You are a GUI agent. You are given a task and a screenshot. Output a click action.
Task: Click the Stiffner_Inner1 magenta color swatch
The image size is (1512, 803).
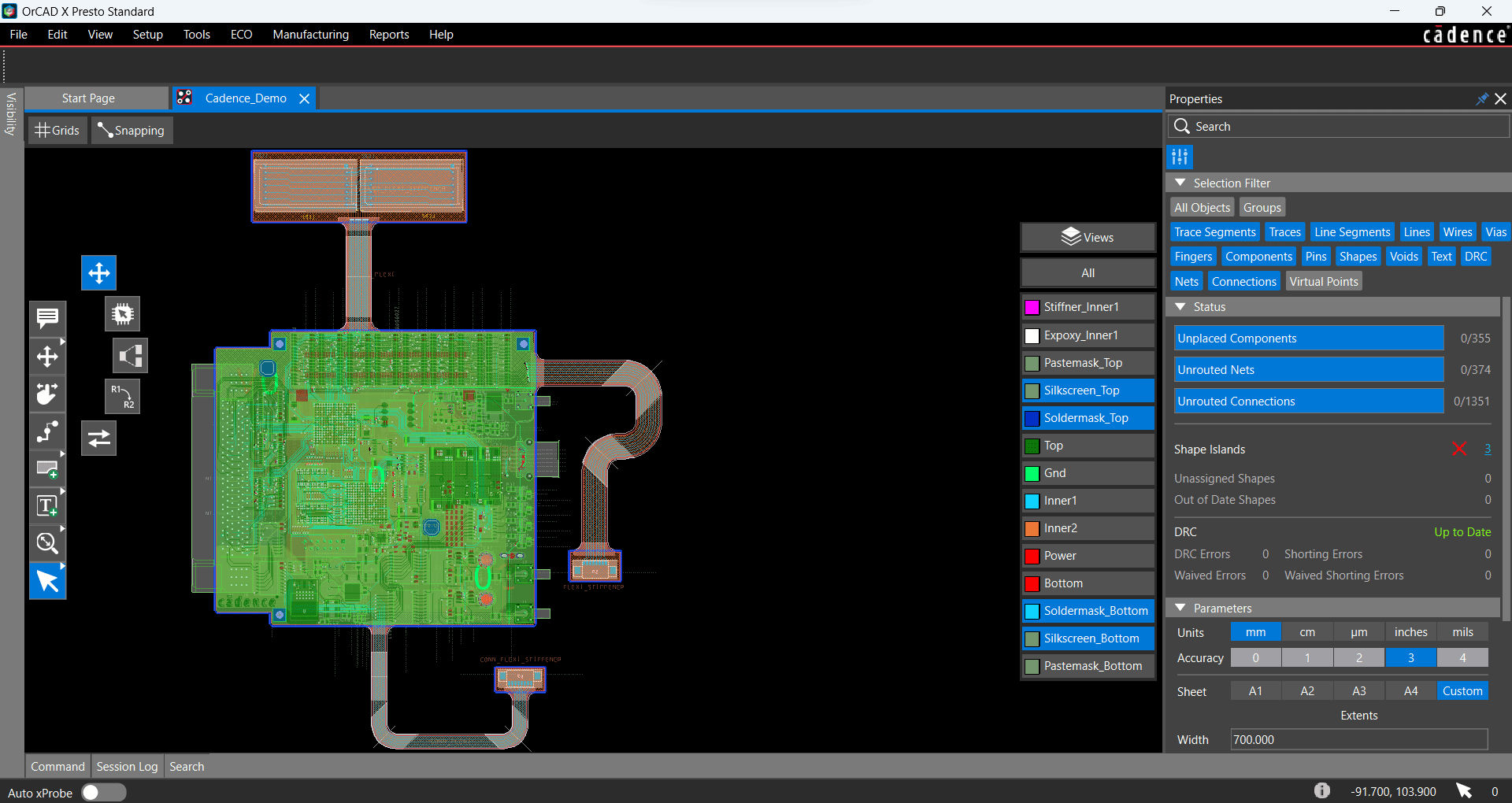coord(1032,307)
